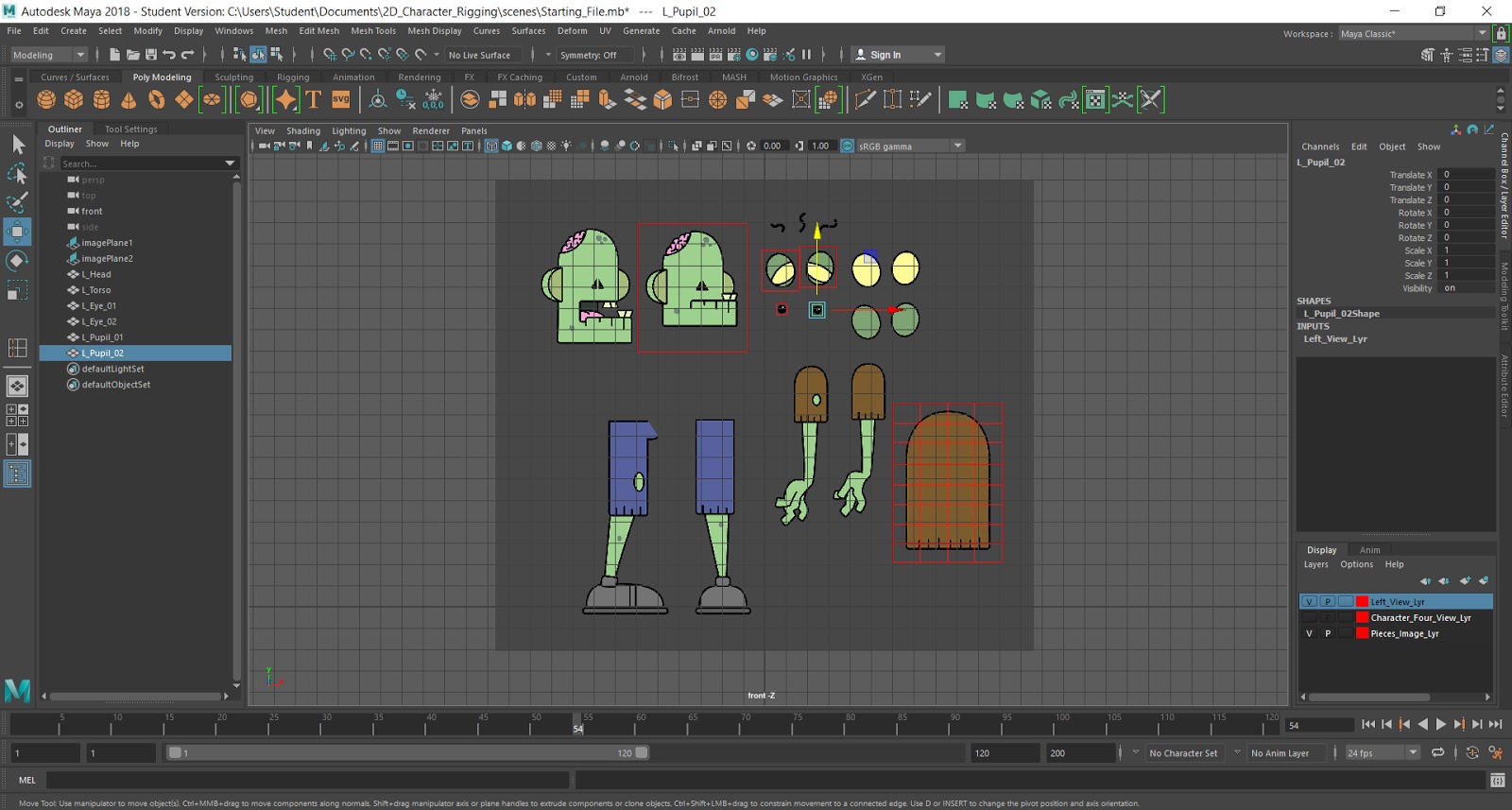Select the Move tool in the toolbox
1512x810 pixels.
[17, 232]
